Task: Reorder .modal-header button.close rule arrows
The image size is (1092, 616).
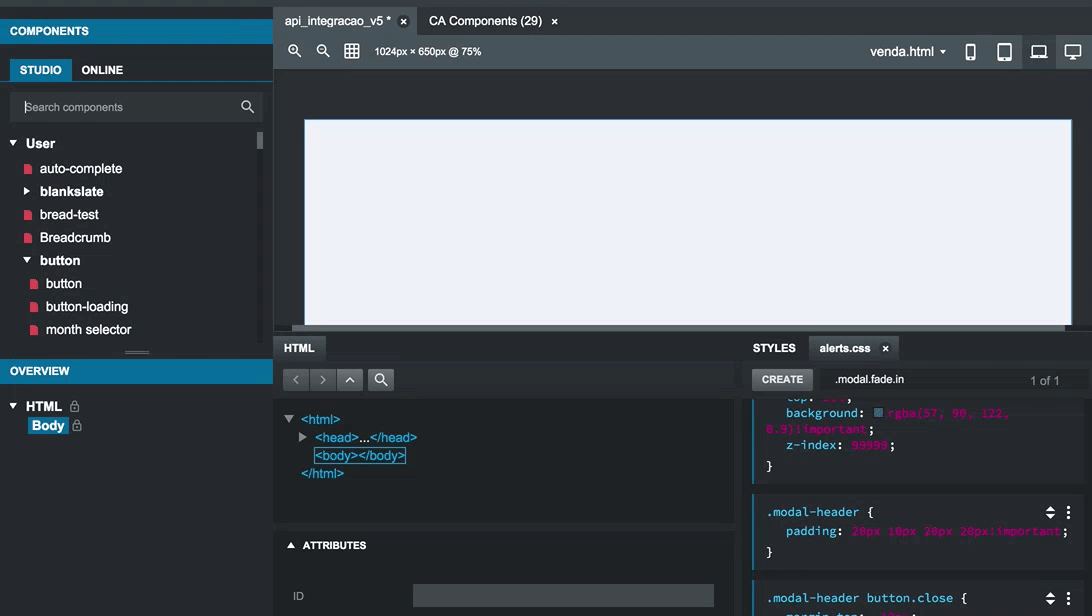Action: click(1050, 599)
